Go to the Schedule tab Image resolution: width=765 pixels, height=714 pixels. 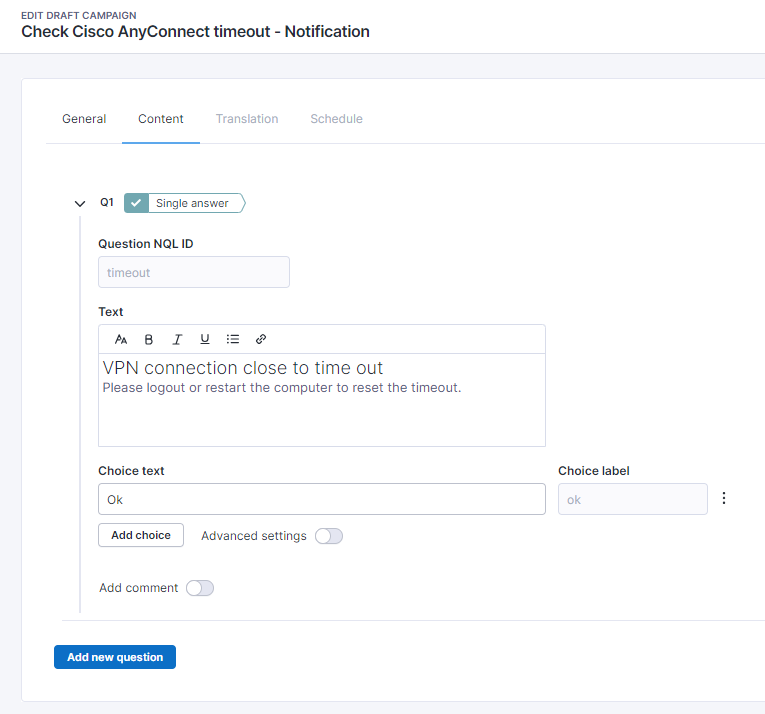pyautogui.click(x=337, y=119)
